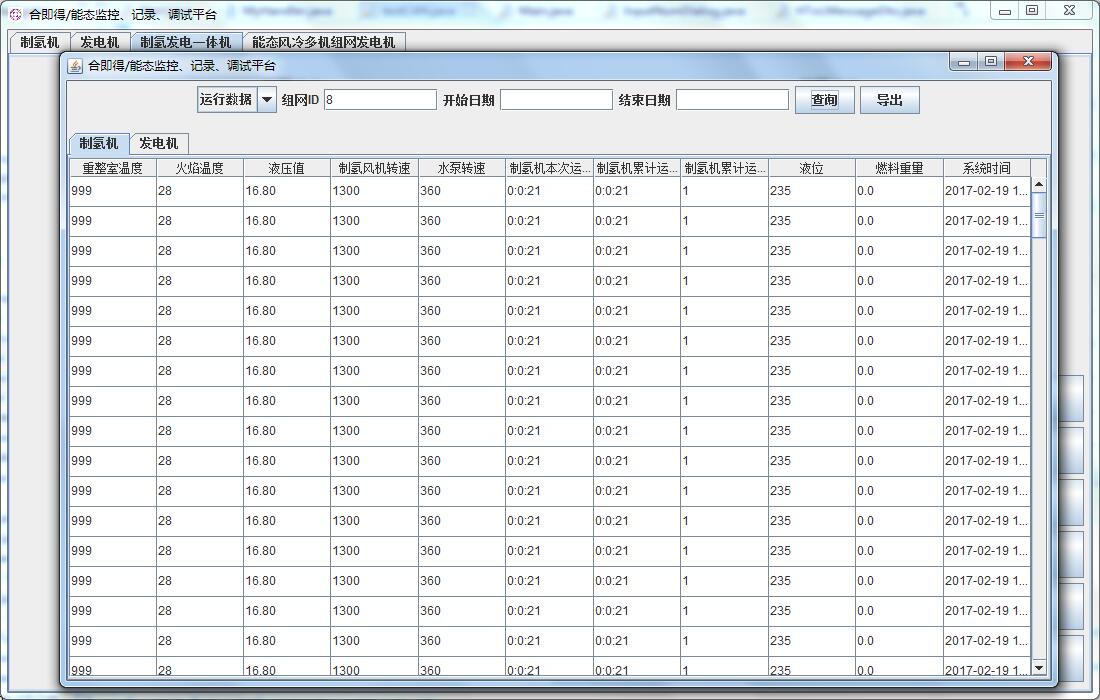Click the 查询 button
The width and height of the screenshot is (1100, 700).
pyautogui.click(x=824, y=100)
